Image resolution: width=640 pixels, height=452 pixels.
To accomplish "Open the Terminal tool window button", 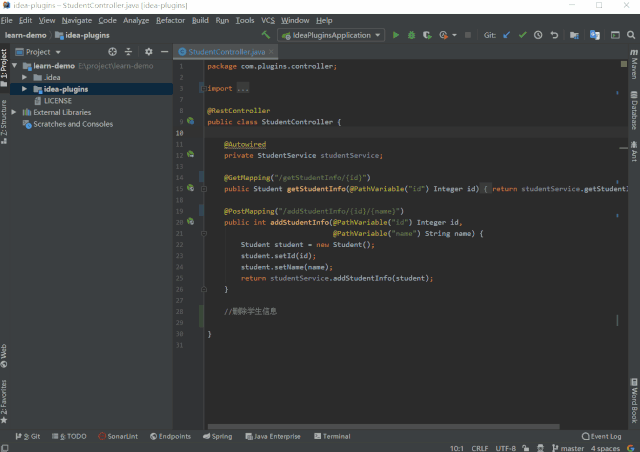I will click(x=331, y=436).
